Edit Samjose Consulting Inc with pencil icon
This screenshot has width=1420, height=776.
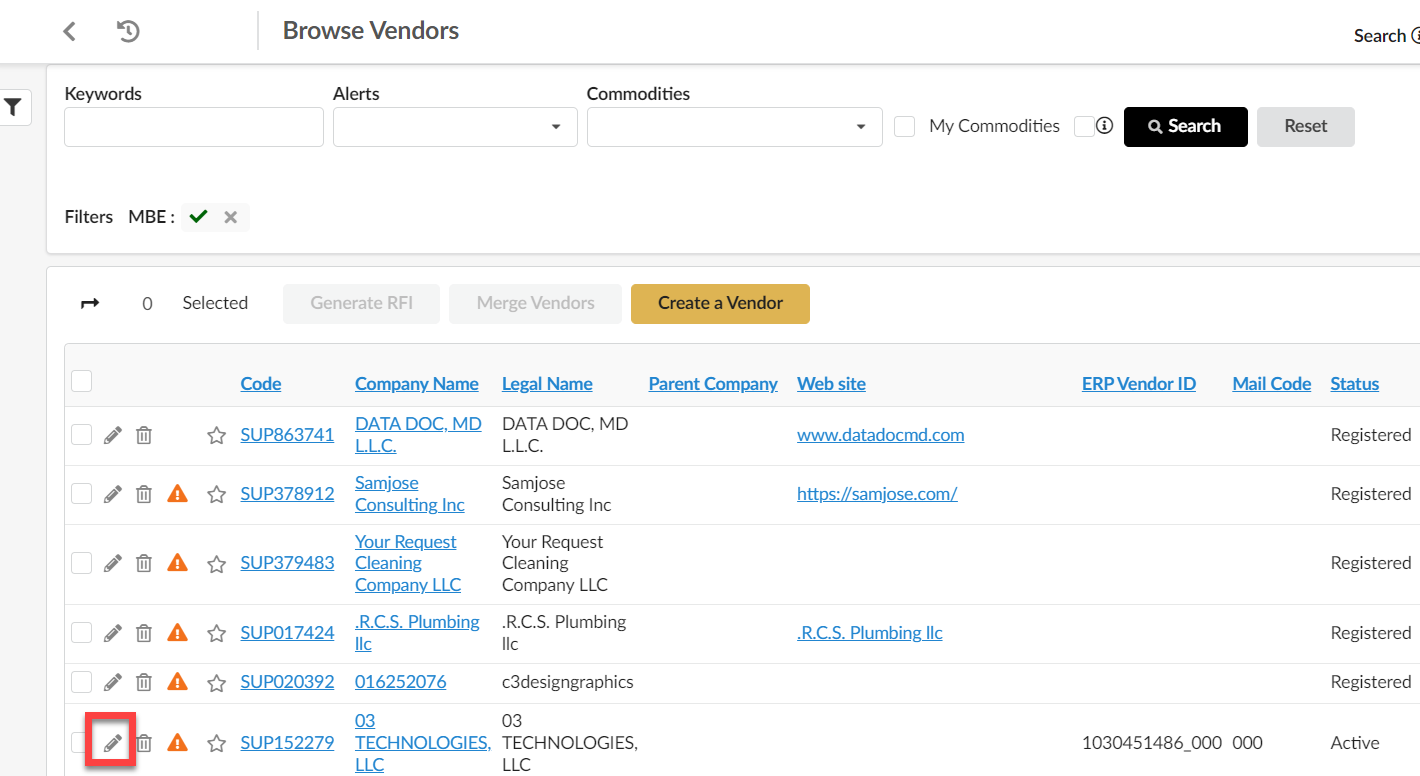[x=113, y=494]
